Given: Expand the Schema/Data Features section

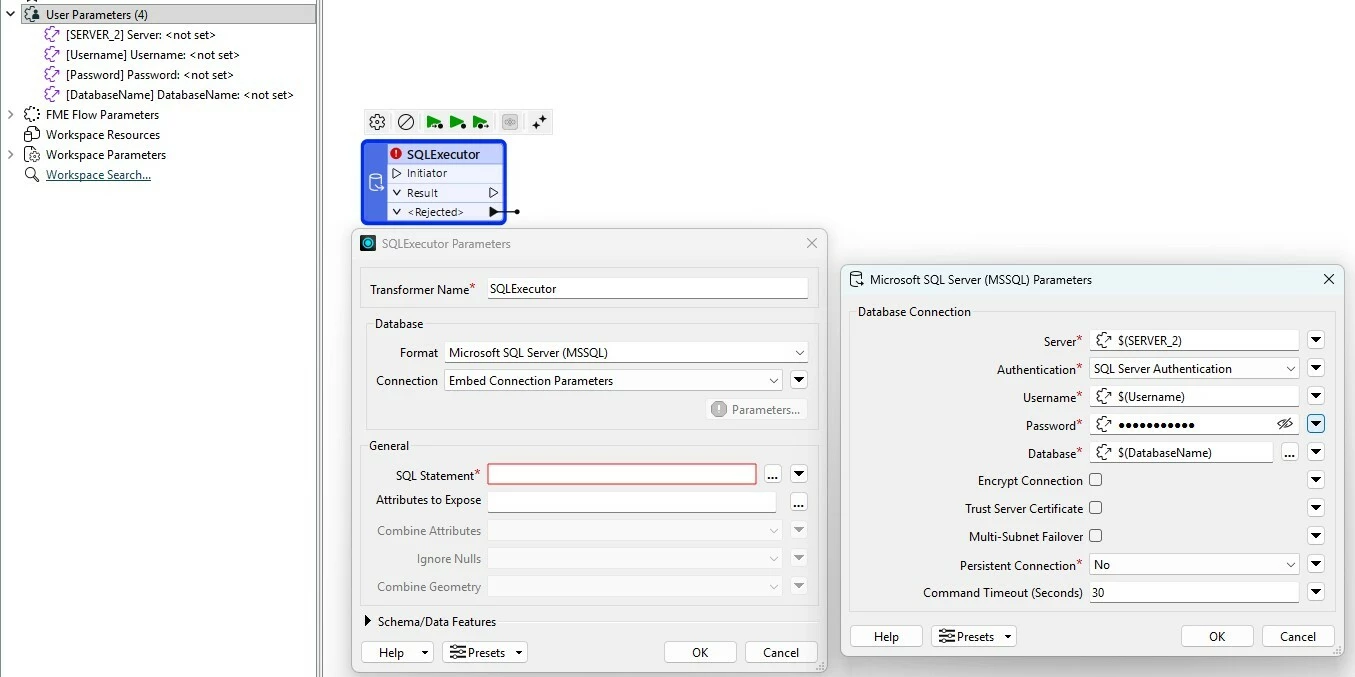Looking at the screenshot, I should click(368, 621).
